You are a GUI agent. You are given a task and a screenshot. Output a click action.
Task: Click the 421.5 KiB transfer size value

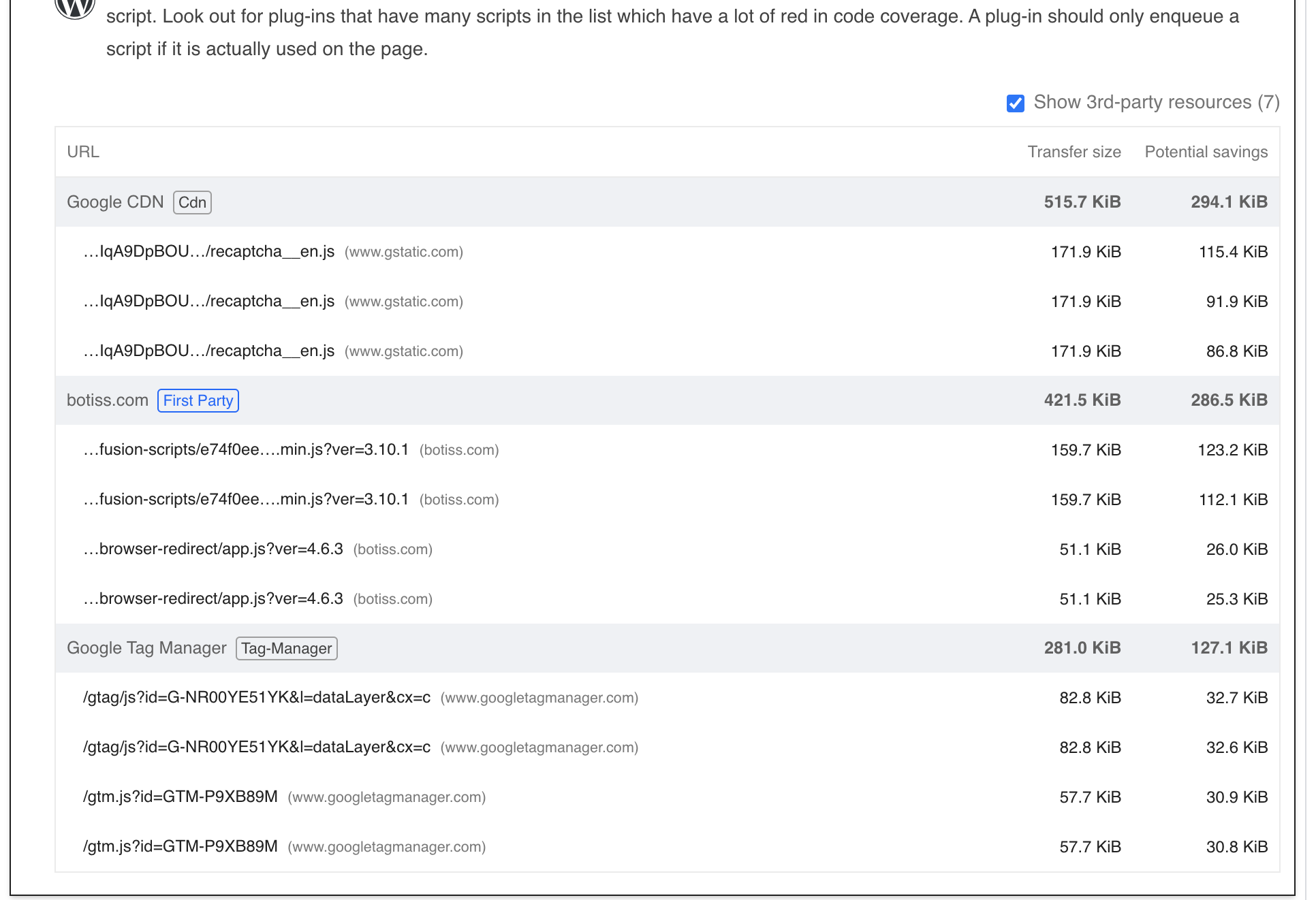pyautogui.click(x=1082, y=400)
